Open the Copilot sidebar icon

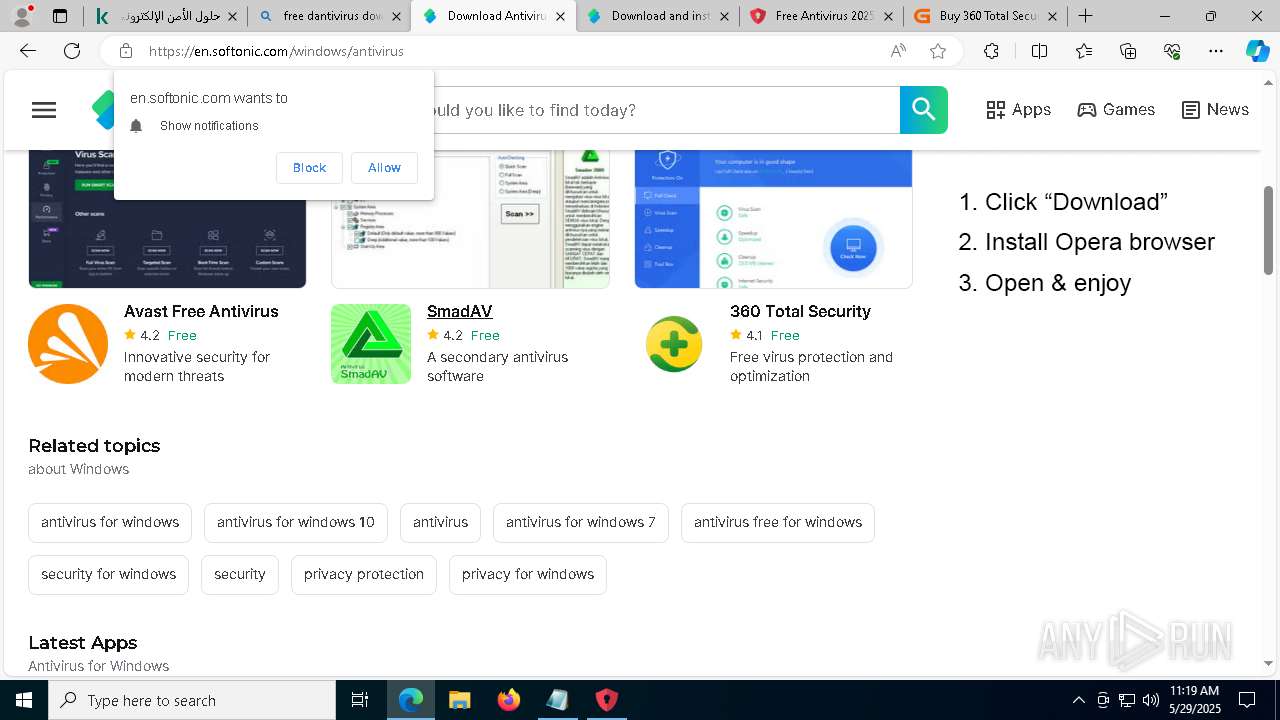[1257, 51]
